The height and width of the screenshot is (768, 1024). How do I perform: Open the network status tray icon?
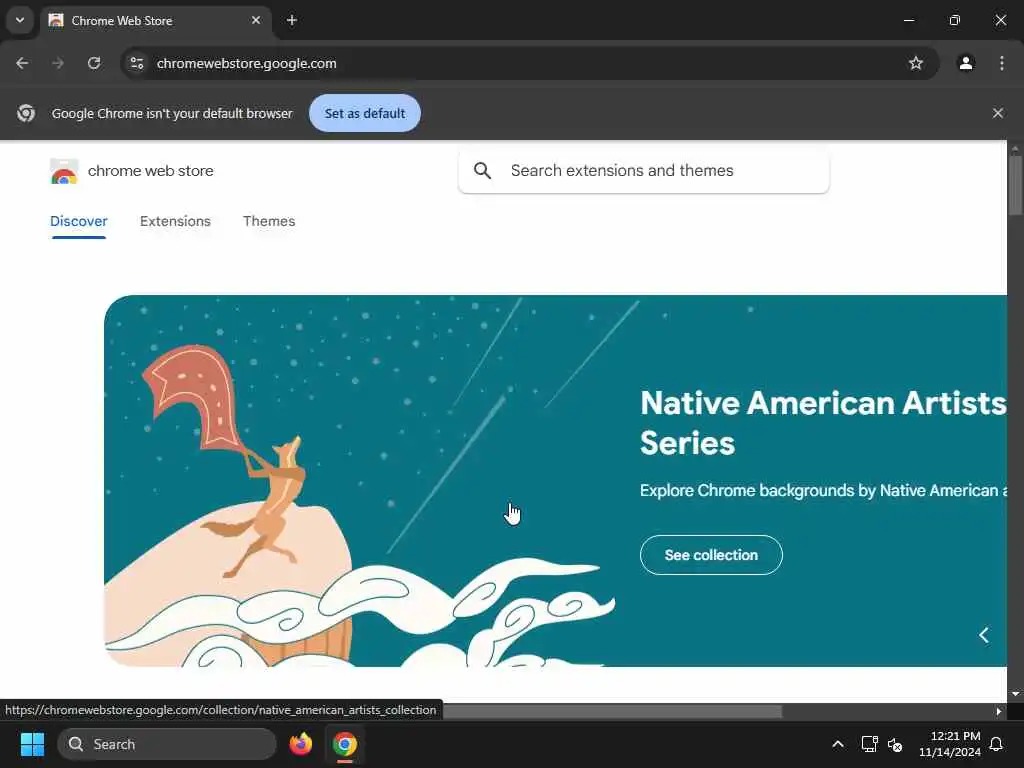869,744
